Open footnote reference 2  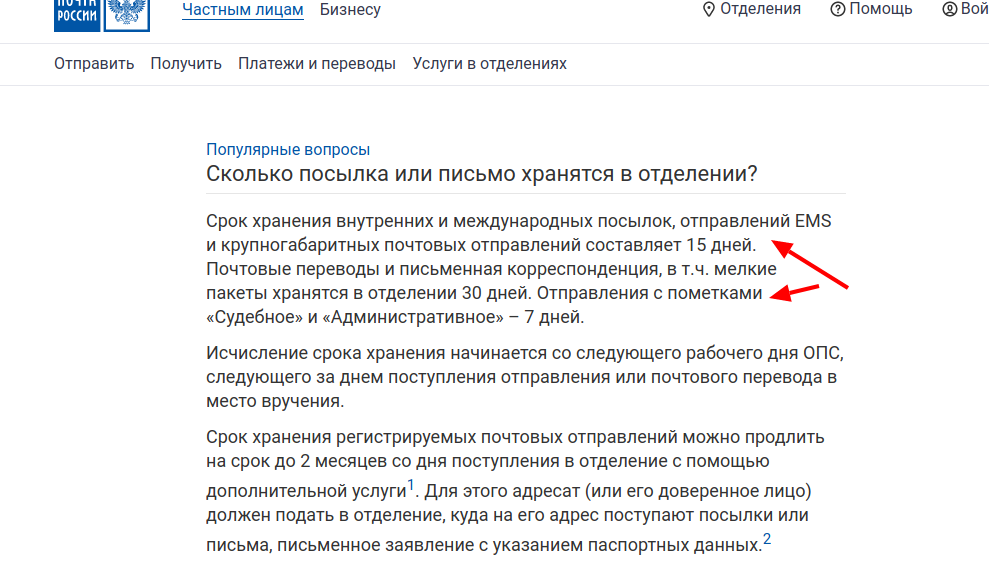(767, 539)
